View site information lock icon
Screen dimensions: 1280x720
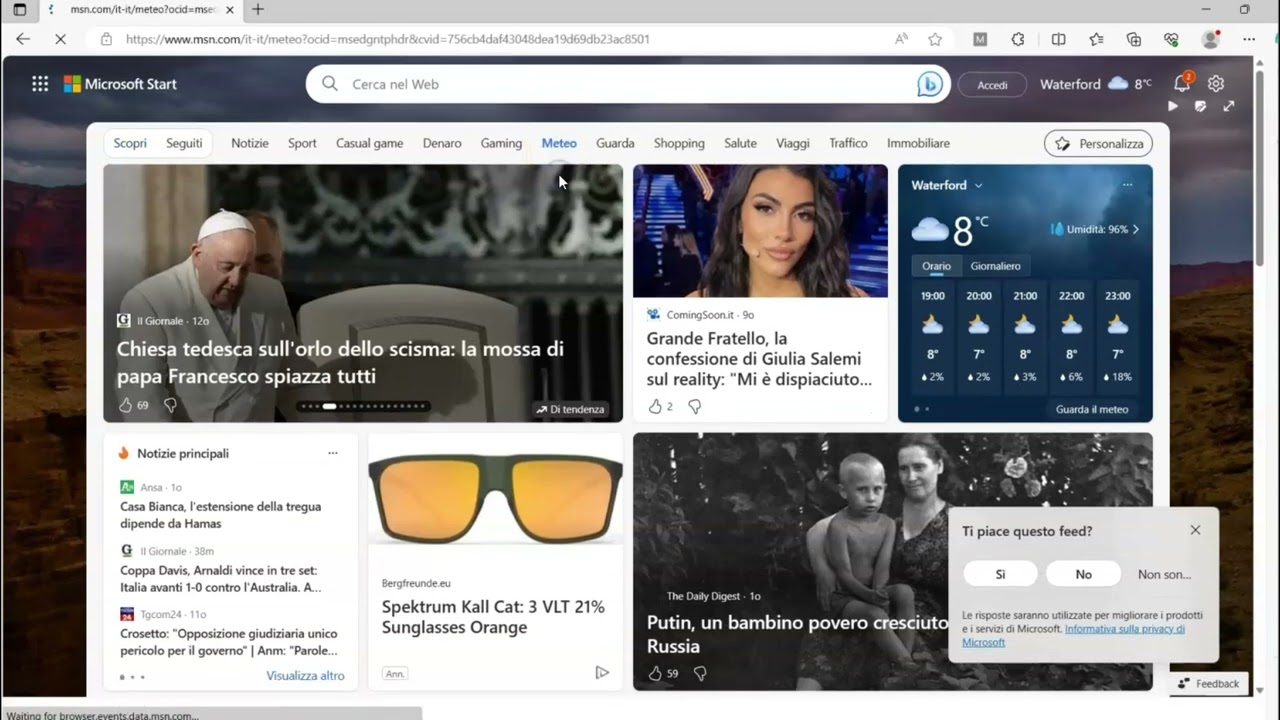point(106,39)
